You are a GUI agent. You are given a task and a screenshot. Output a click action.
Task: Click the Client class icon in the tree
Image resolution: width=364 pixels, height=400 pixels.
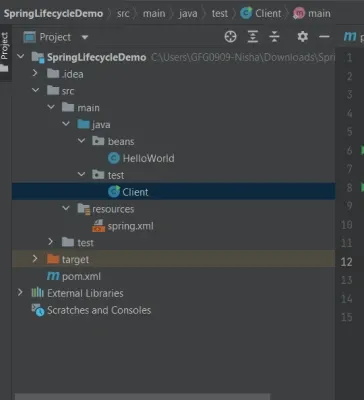click(x=114, y=192)
